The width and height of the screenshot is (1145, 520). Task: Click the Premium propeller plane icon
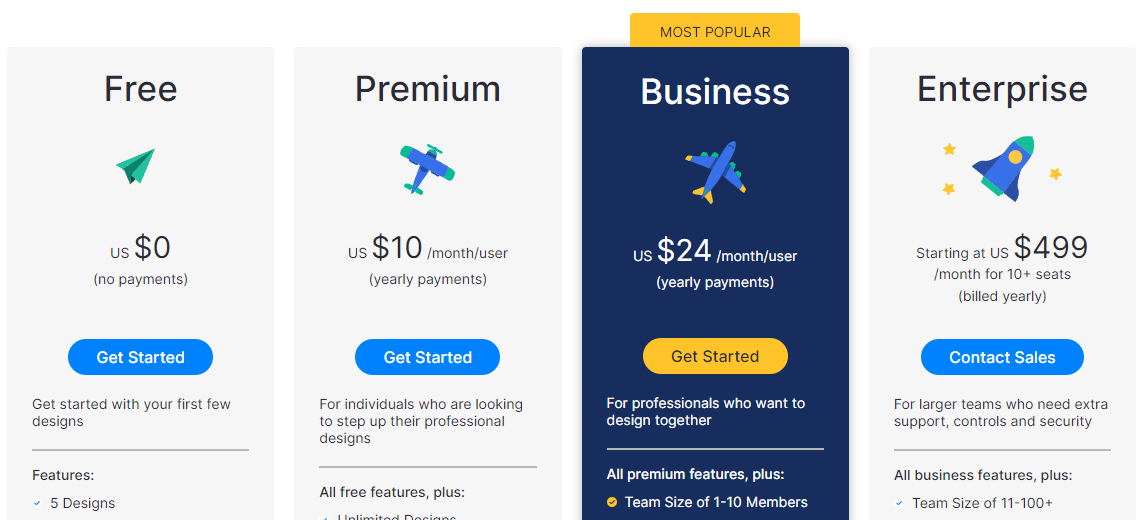pos(427,169)
